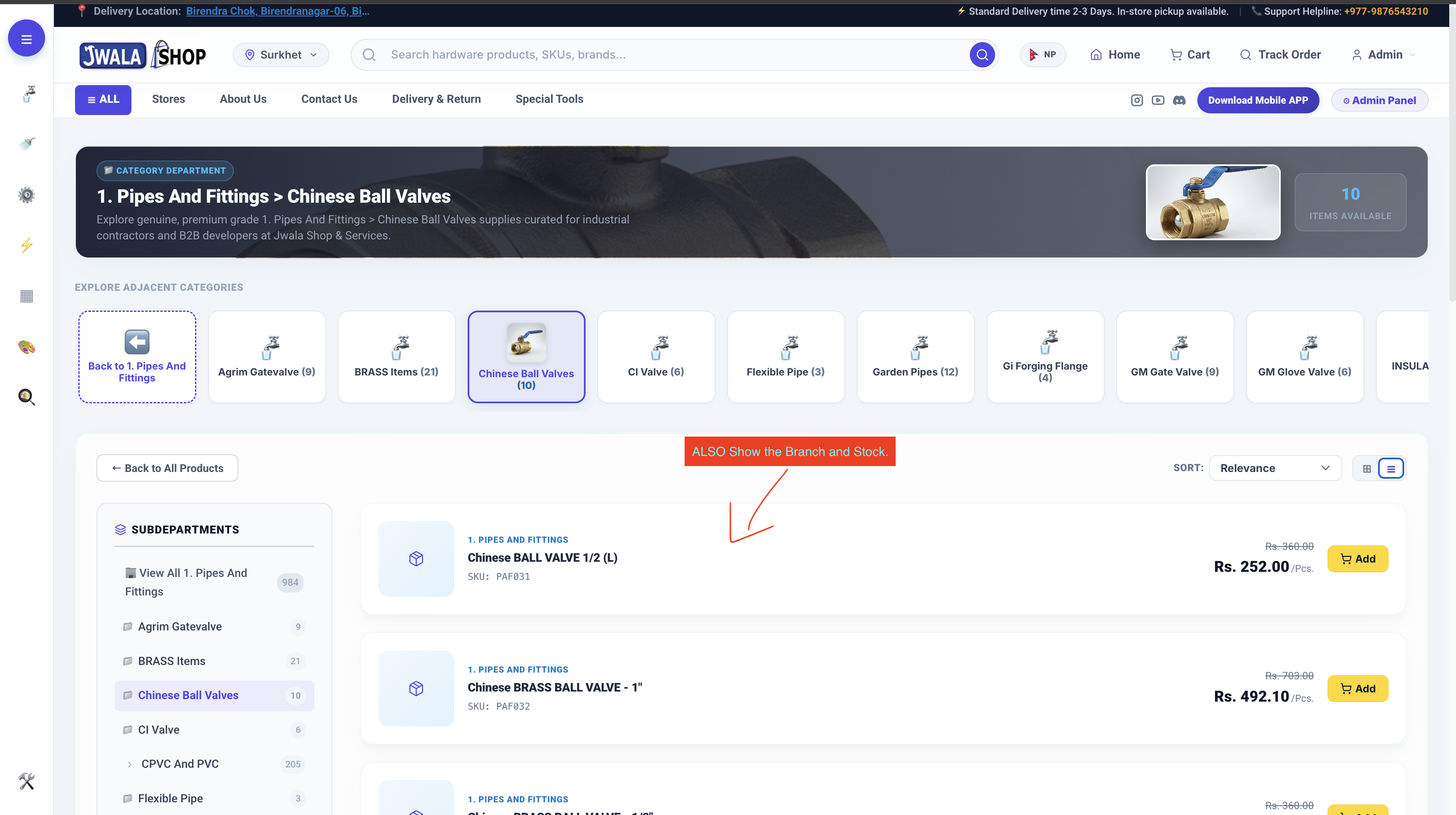Screen dimensions: 1456x815
Task: Click the Jwala Shop logo
Action: pos(142,55)
